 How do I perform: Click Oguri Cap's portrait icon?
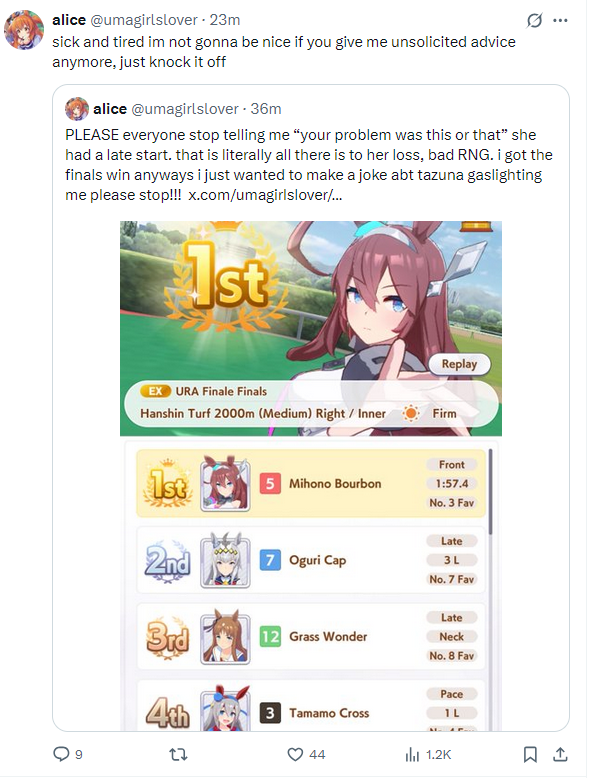point(225,561)
